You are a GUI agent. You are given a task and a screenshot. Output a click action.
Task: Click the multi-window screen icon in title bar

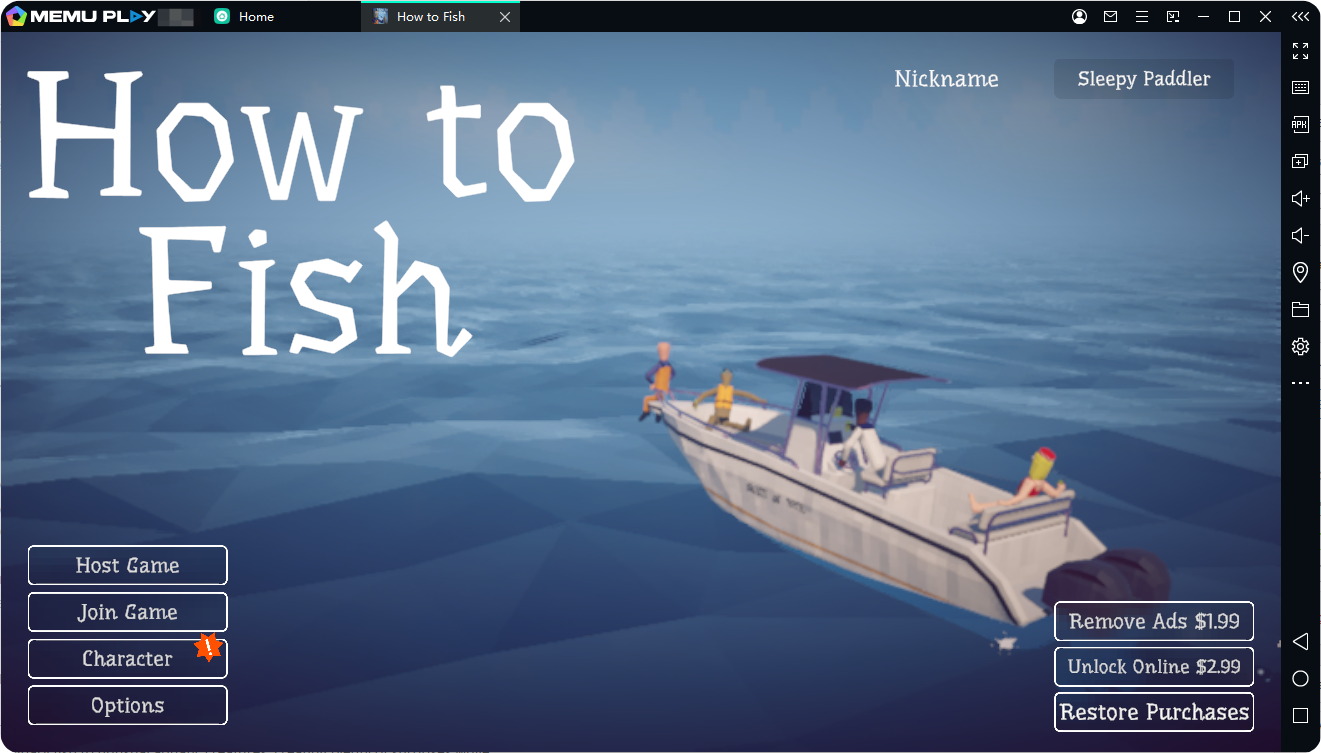1173,17
